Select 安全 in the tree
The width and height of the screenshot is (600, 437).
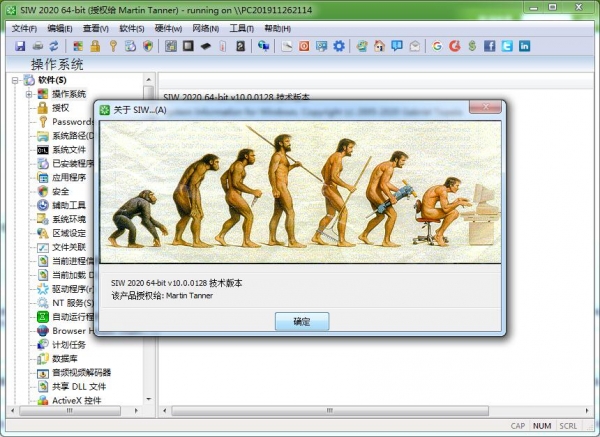60,191
